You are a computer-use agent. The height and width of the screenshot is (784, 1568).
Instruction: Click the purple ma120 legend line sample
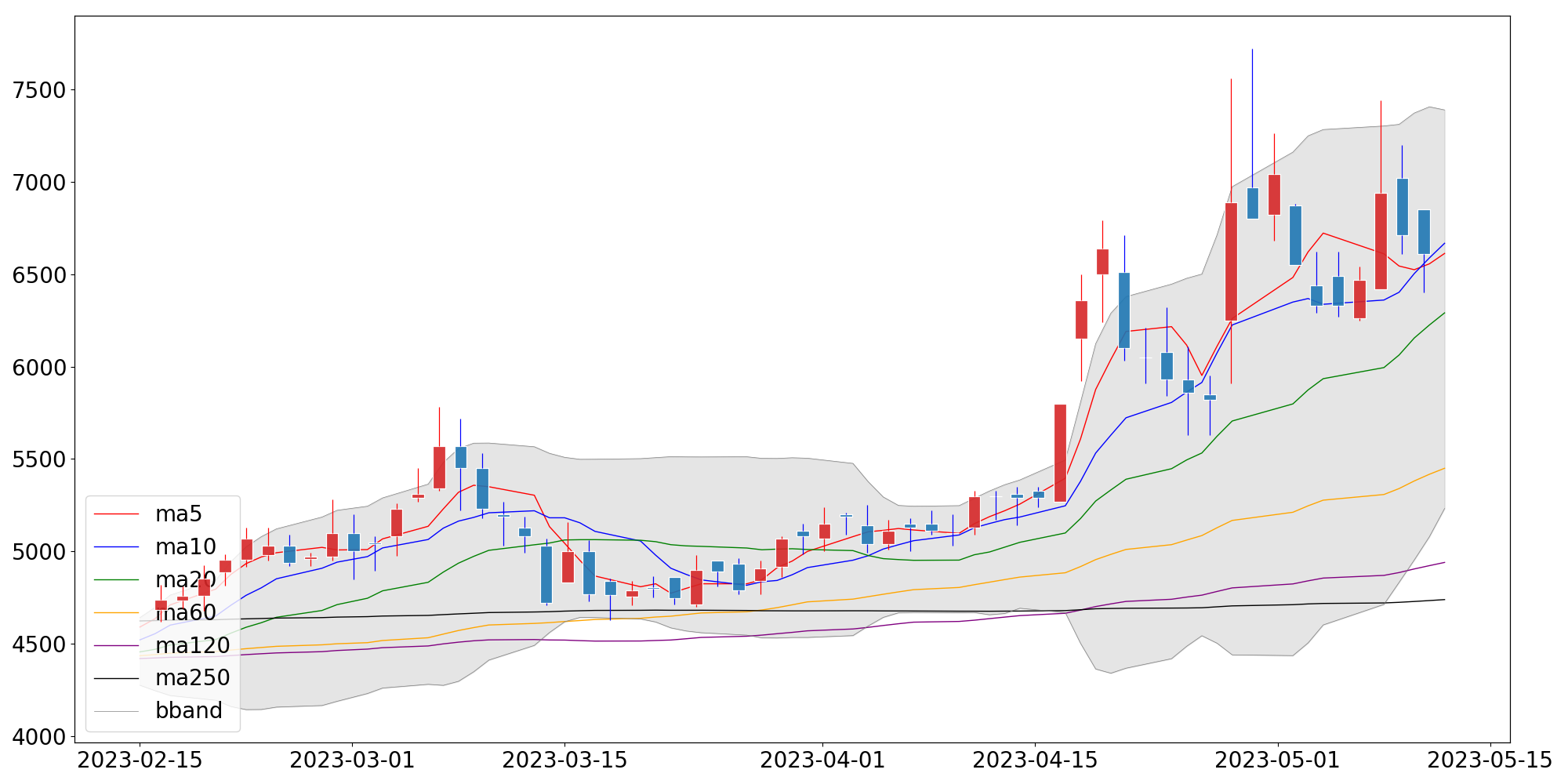click(117, 645)
